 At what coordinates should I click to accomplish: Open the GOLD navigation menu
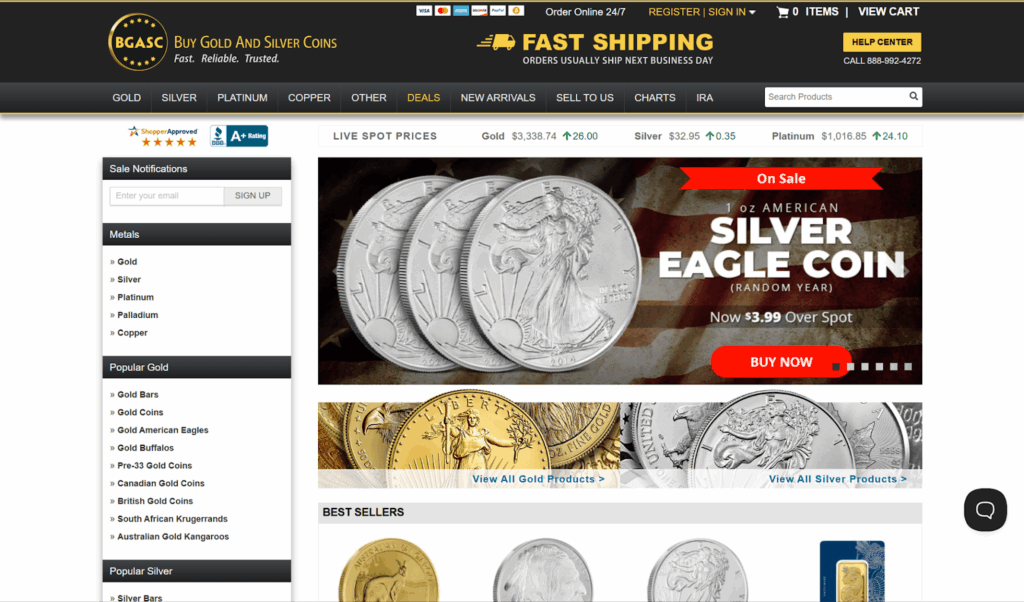(127, 98)
